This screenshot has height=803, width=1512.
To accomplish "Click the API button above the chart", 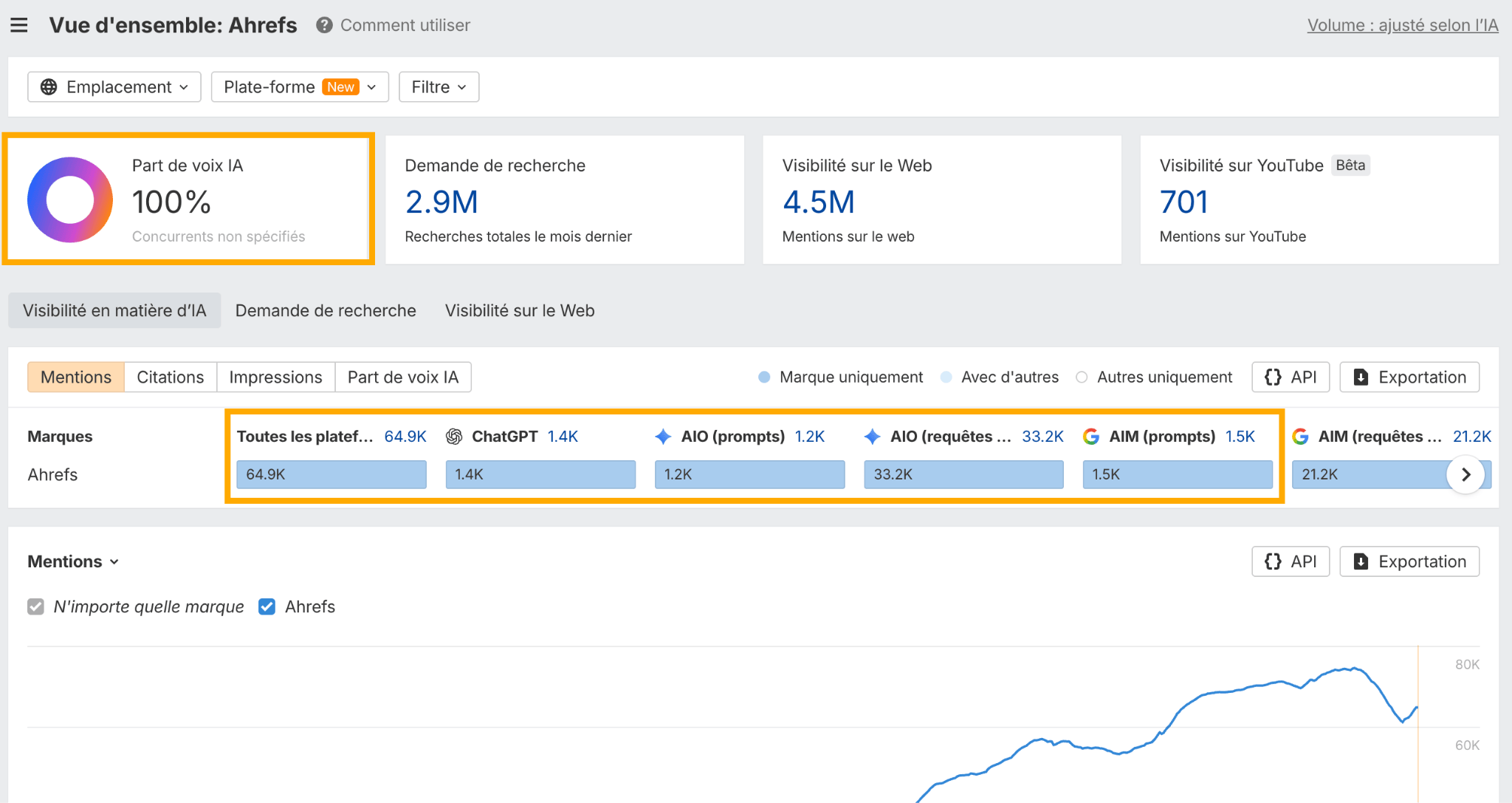I will 1291,561.
